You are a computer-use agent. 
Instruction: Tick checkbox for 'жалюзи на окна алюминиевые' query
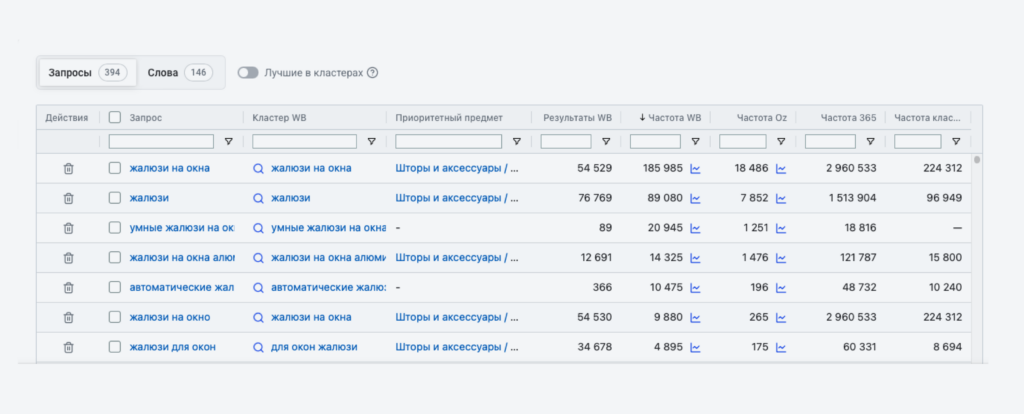[115, 257]
